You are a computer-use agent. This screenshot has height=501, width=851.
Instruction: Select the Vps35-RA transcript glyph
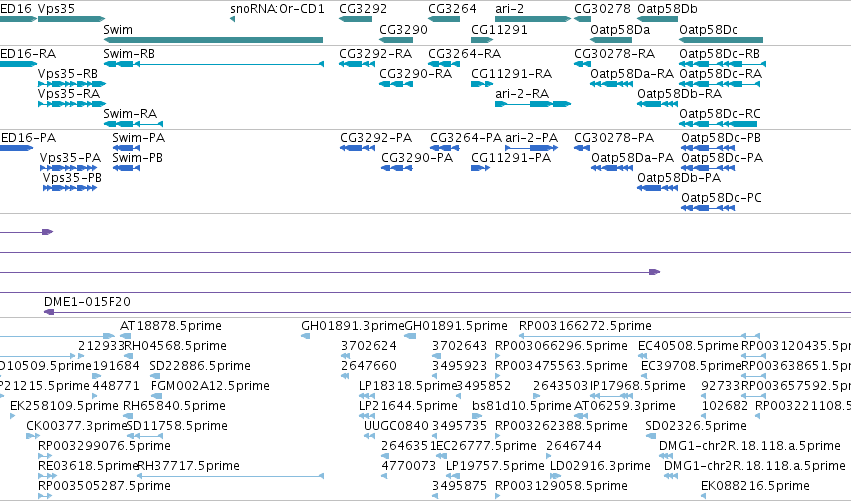(72, 104)
